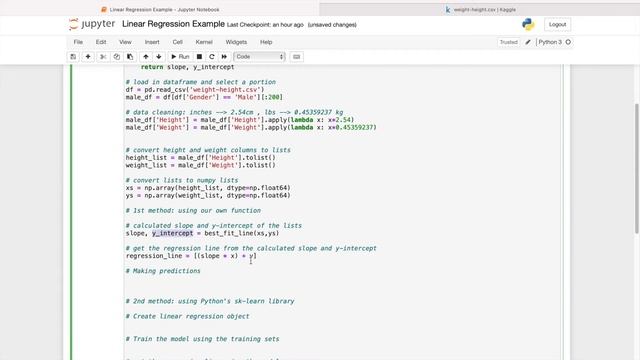Restart the kernel icon

tap(212, 57)
